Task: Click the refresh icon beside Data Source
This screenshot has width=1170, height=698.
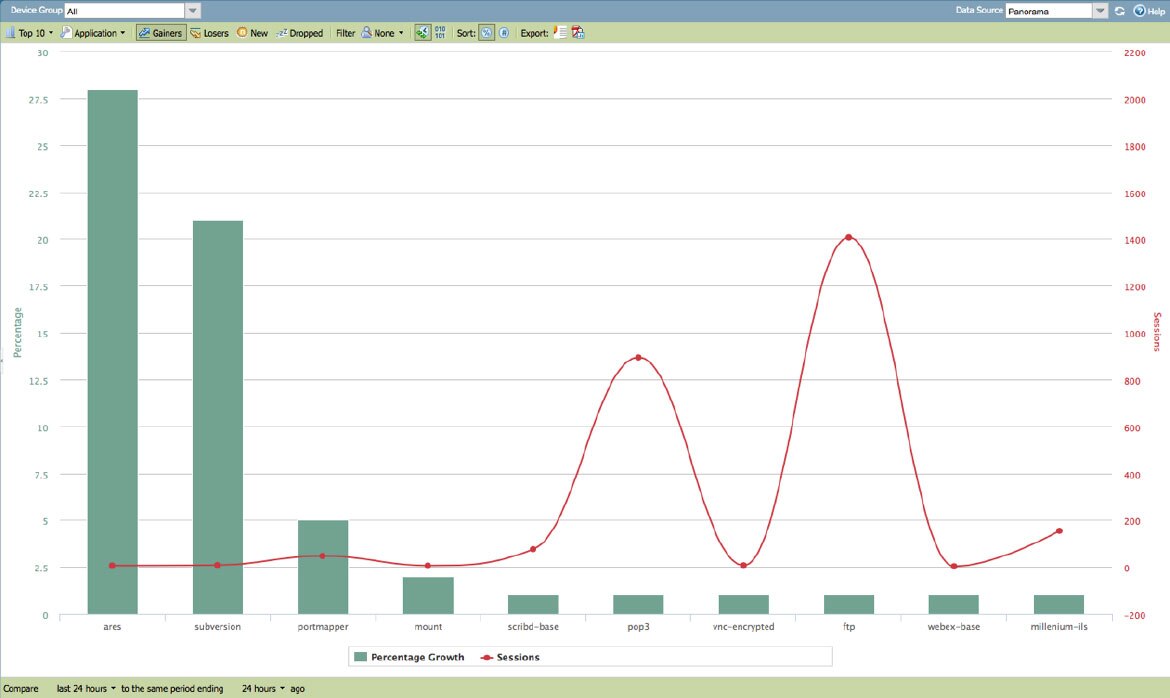Action: click(x=1120, y=10)
